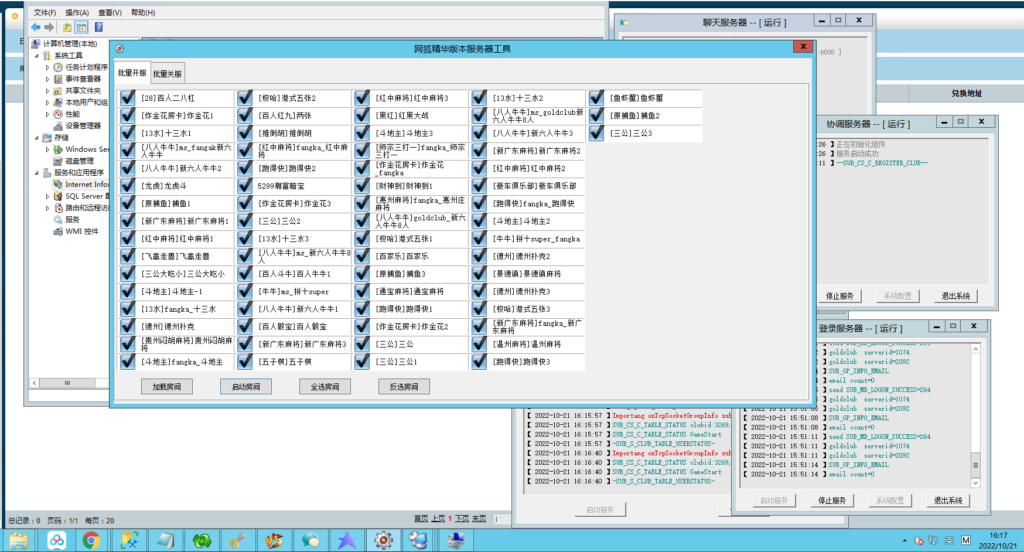Click the purple star icon in taskbar
1024x552 pixels.
[x=346, y=540]
